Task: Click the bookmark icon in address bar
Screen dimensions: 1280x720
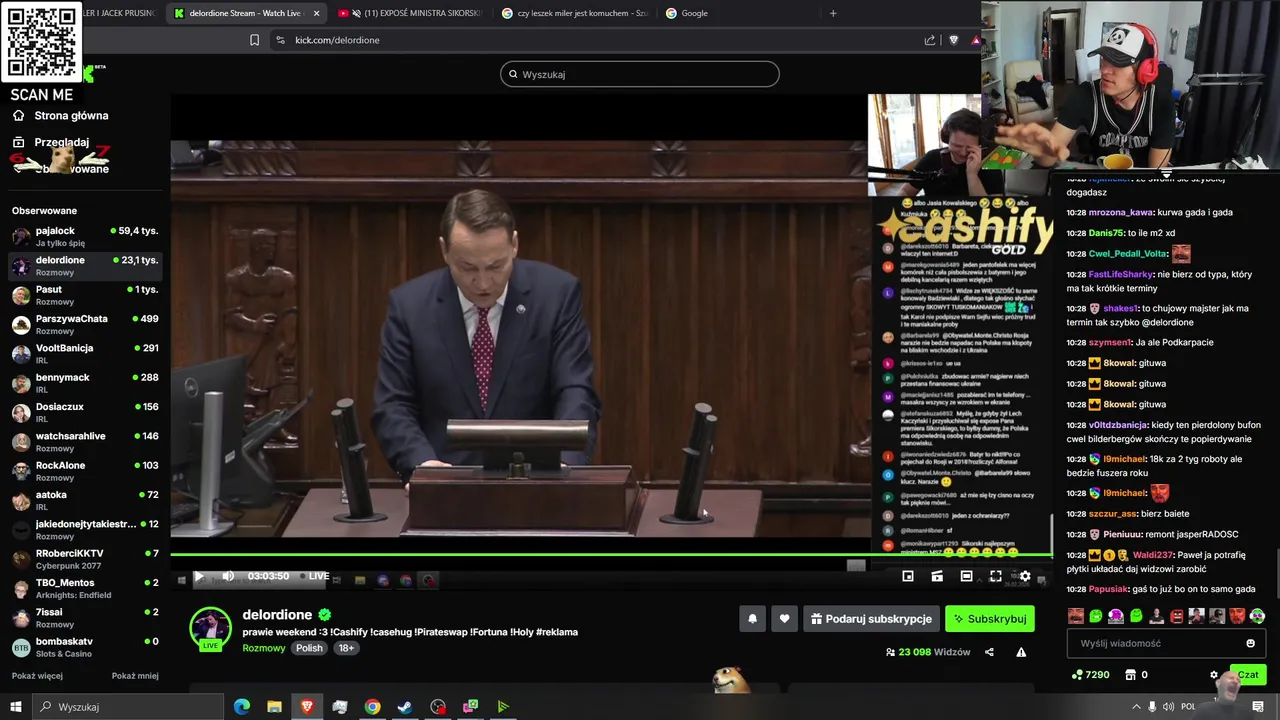Action: click(x=254, y=40)
